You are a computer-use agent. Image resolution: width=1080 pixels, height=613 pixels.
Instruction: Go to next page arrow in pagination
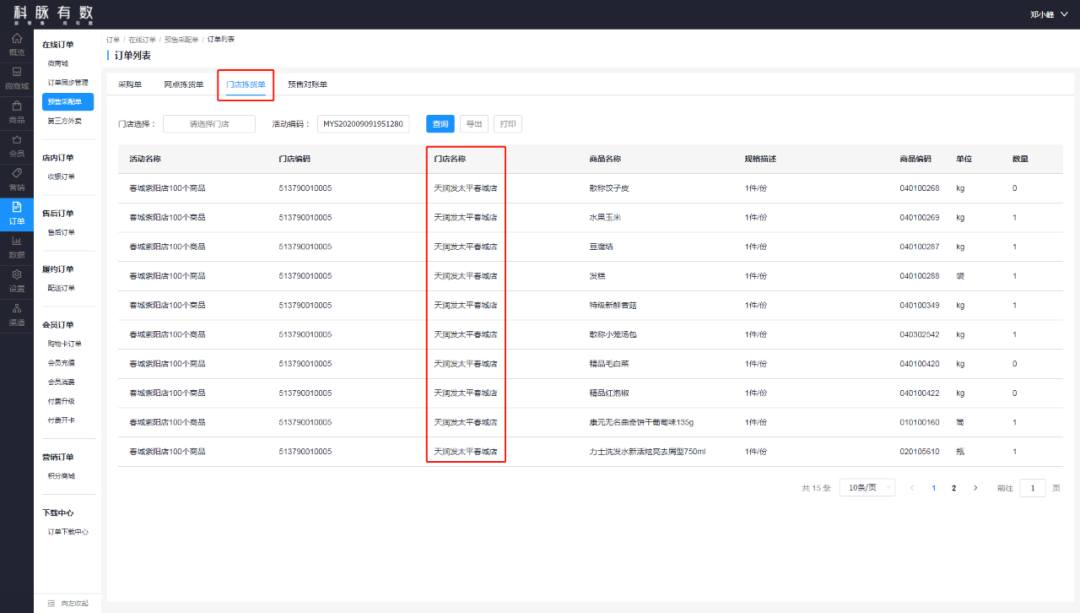coord(975,488)
